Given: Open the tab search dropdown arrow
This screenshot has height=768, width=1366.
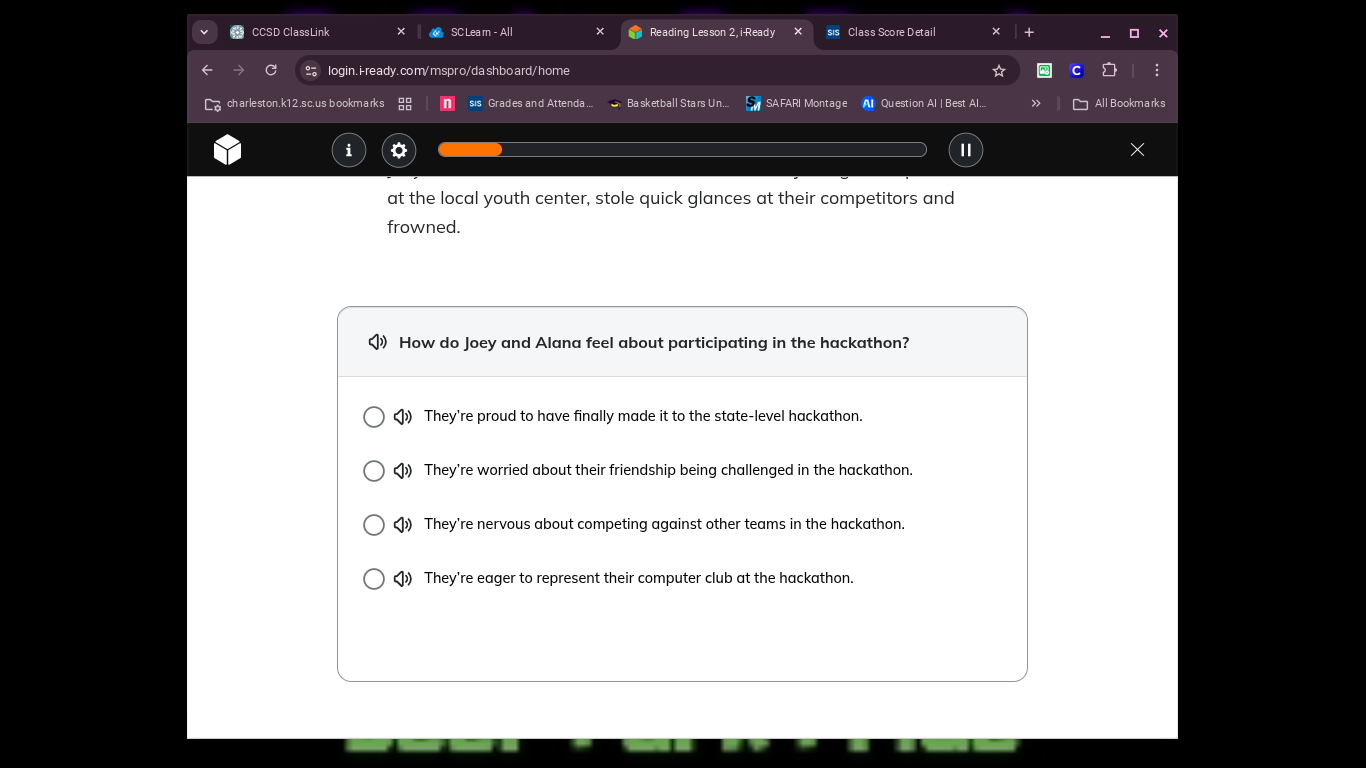Looking at the screenshot, I should (x=204, y=32).
